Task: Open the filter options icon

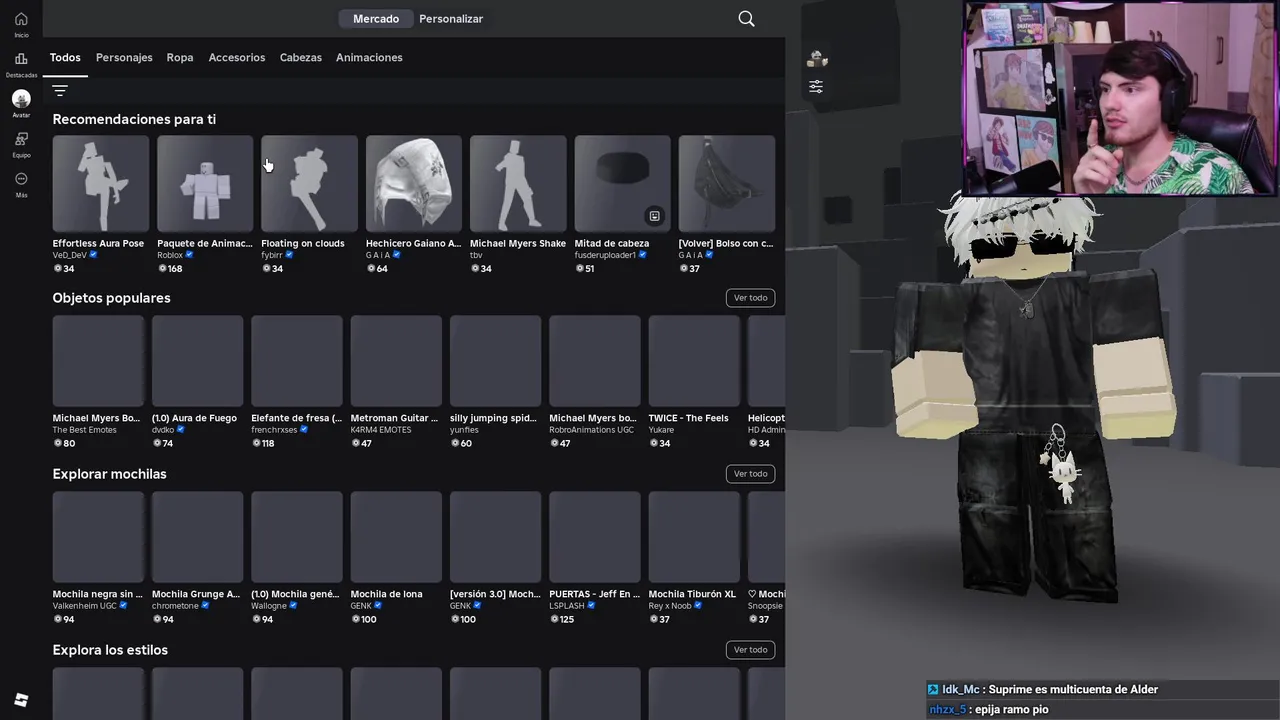Action: coord(60,91)
